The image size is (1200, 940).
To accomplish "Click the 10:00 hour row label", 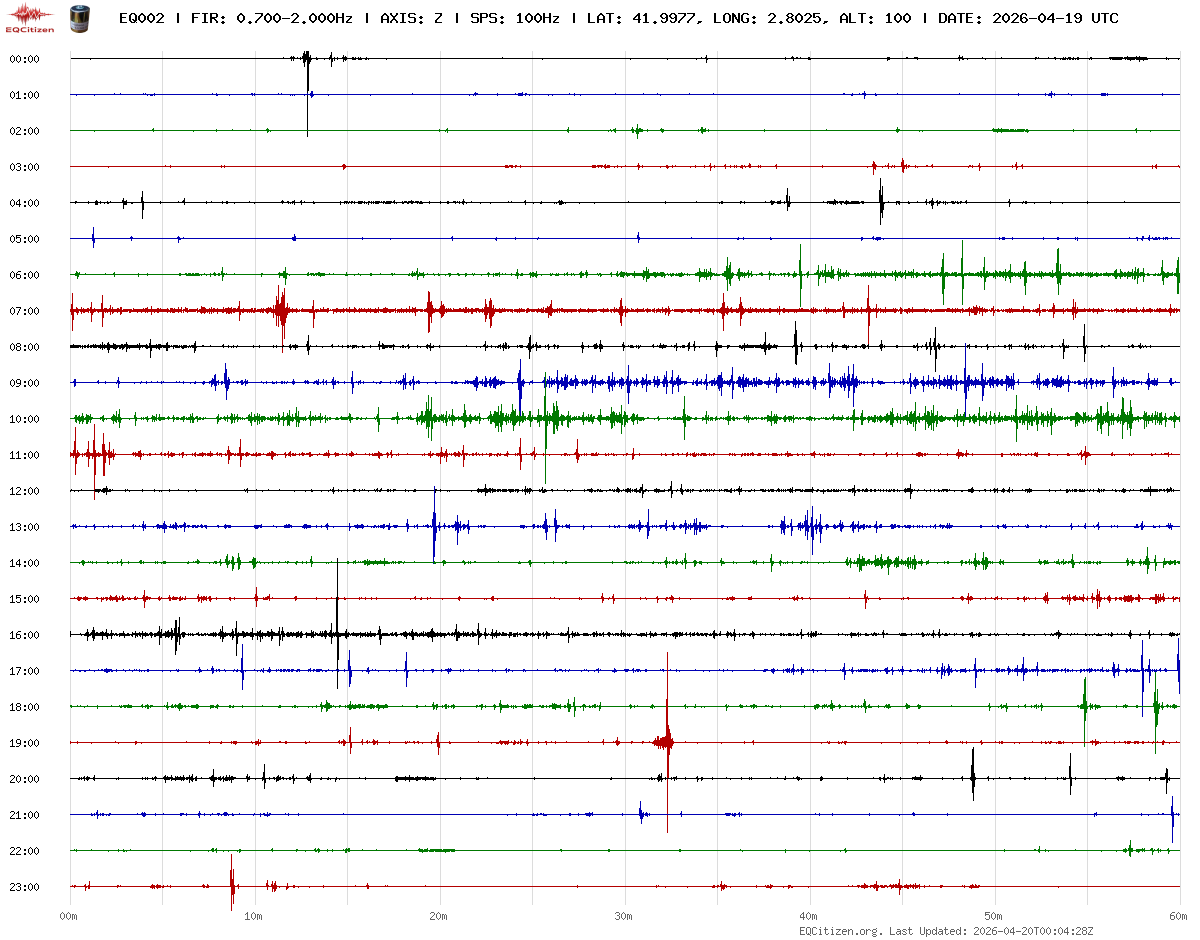I will point(24,419).
